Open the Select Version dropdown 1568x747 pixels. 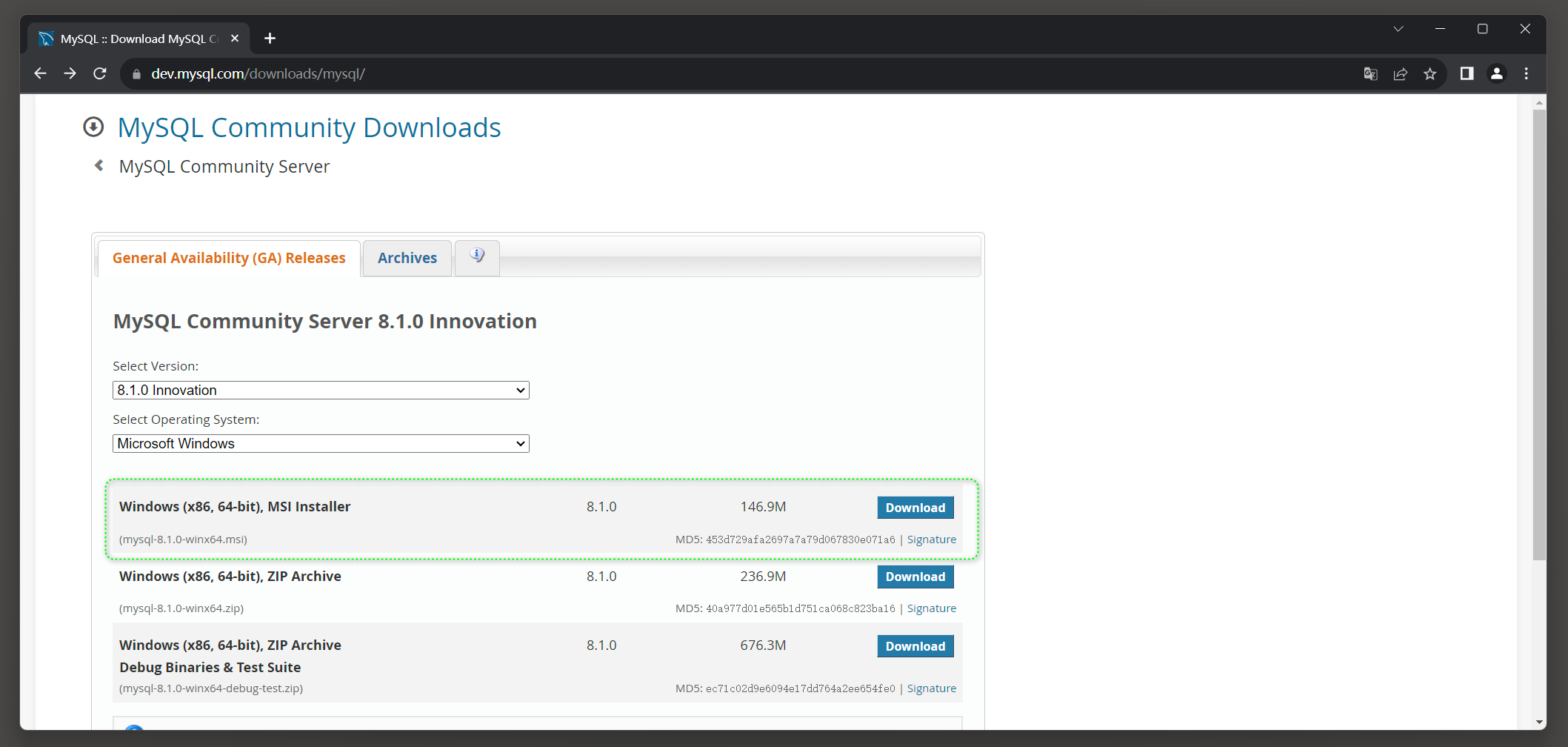pos(321,390)
